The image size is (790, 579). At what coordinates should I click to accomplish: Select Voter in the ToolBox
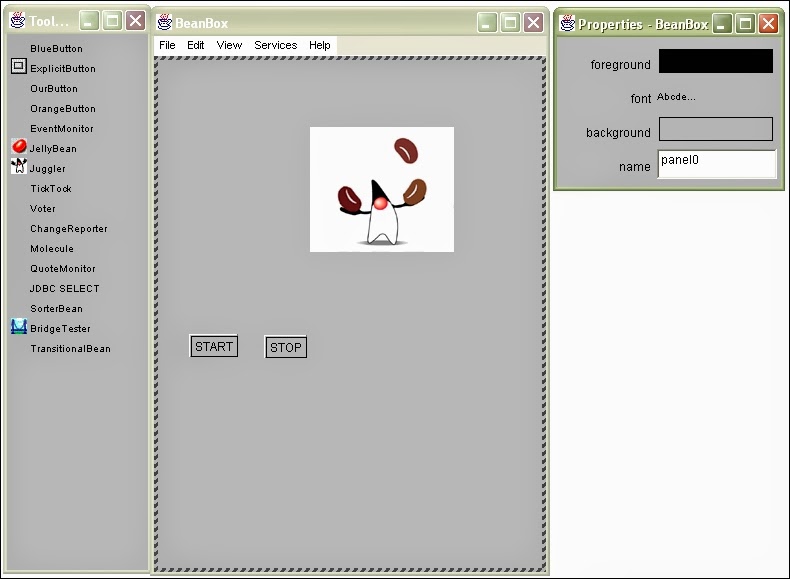(43, 209)
